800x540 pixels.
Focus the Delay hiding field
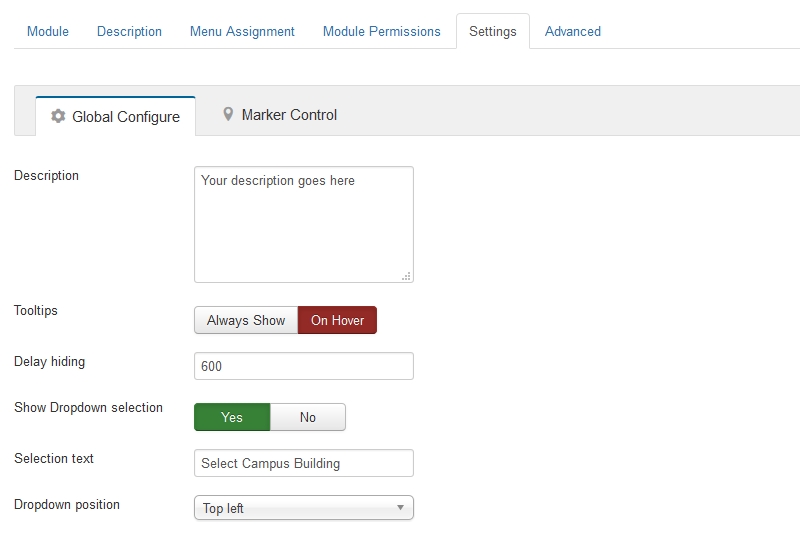304,366
